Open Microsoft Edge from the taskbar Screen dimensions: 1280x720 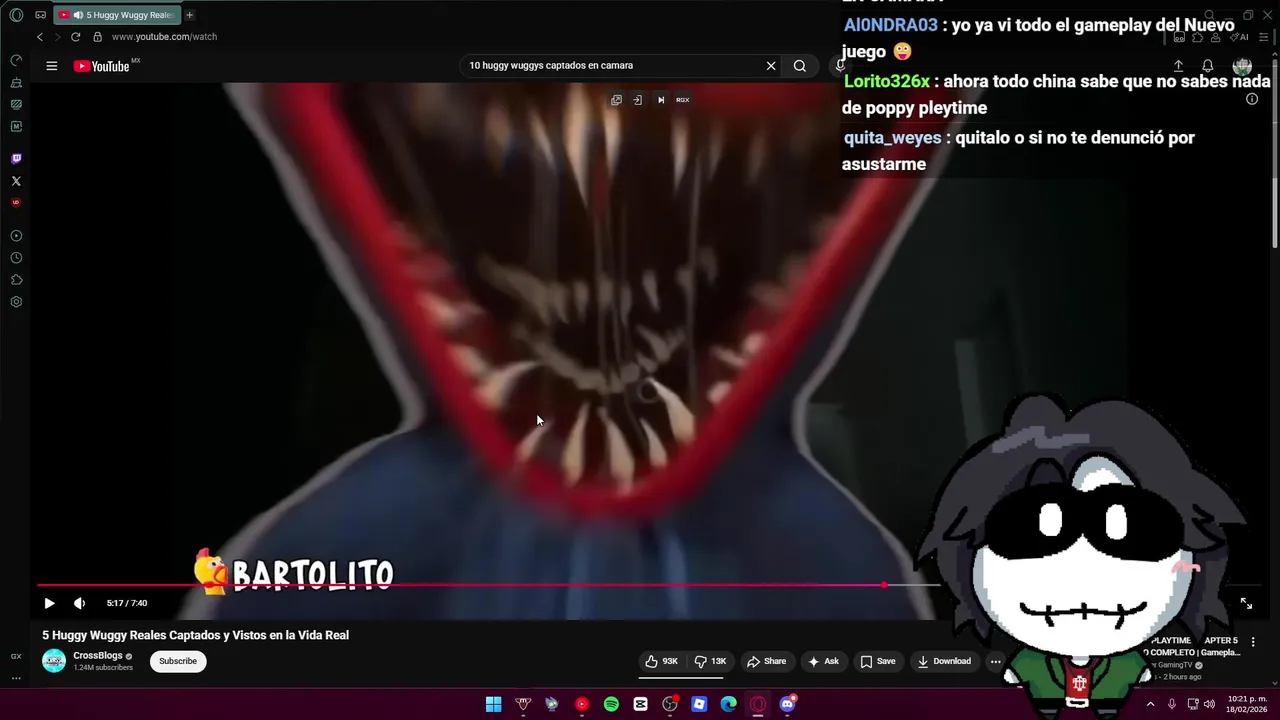pyautogui.click(x=728, y=704)
